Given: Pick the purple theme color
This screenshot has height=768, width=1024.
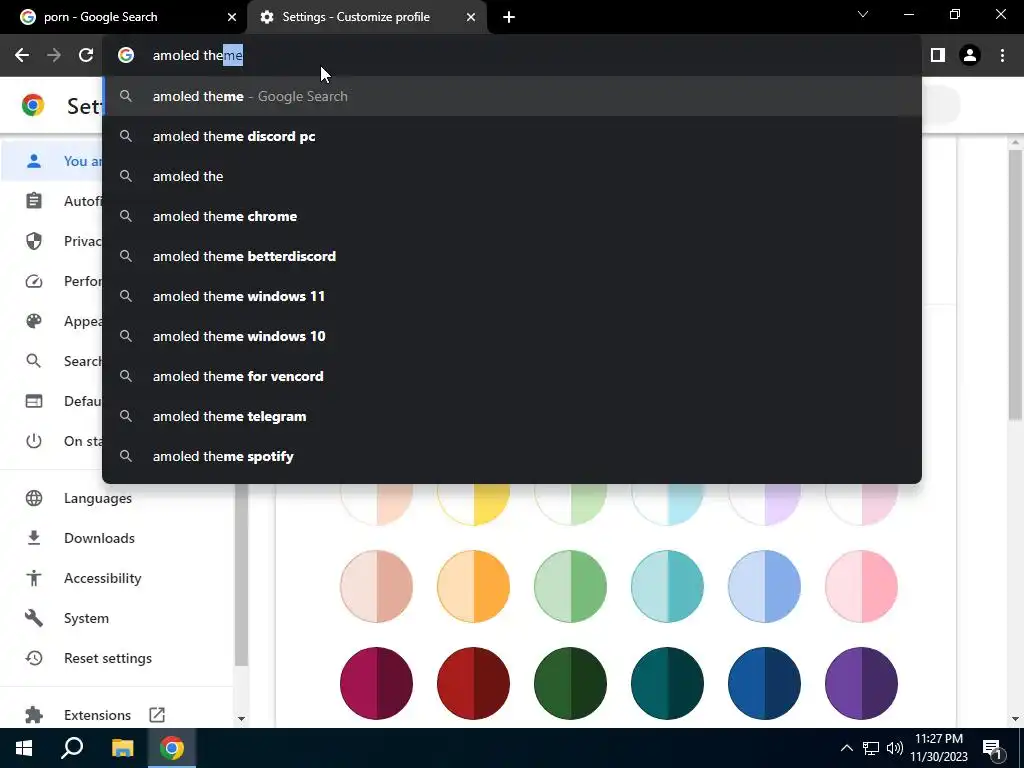Looking at the screenshot, I should 861,683.
